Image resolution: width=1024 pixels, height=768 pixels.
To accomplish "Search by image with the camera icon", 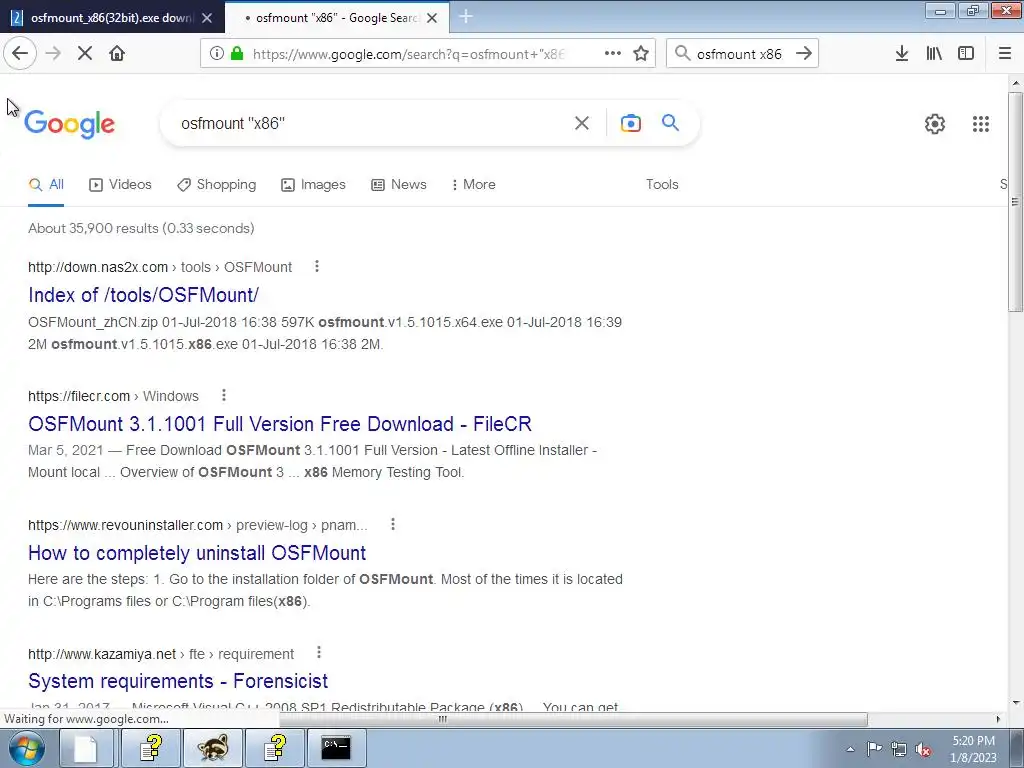I will (x=631, y=123).
